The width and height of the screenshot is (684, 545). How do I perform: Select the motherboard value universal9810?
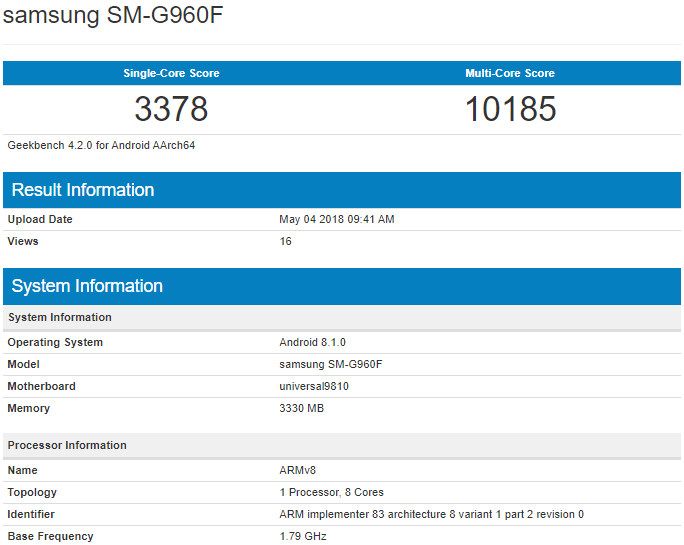[314, 386]
